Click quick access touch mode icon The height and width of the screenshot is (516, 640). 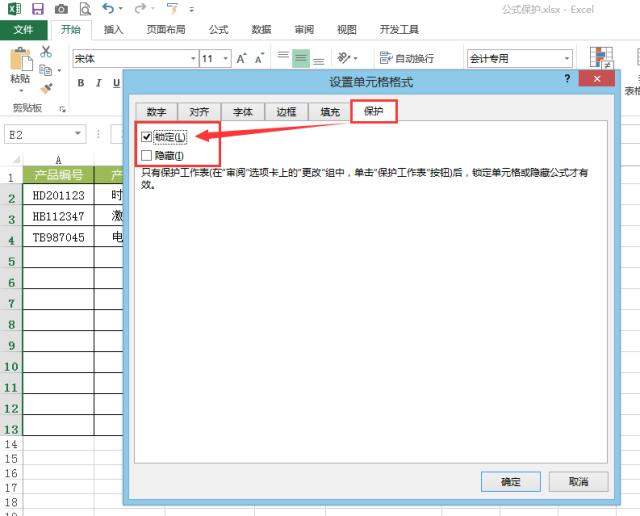pyautogui.click(x=173, y=9)
